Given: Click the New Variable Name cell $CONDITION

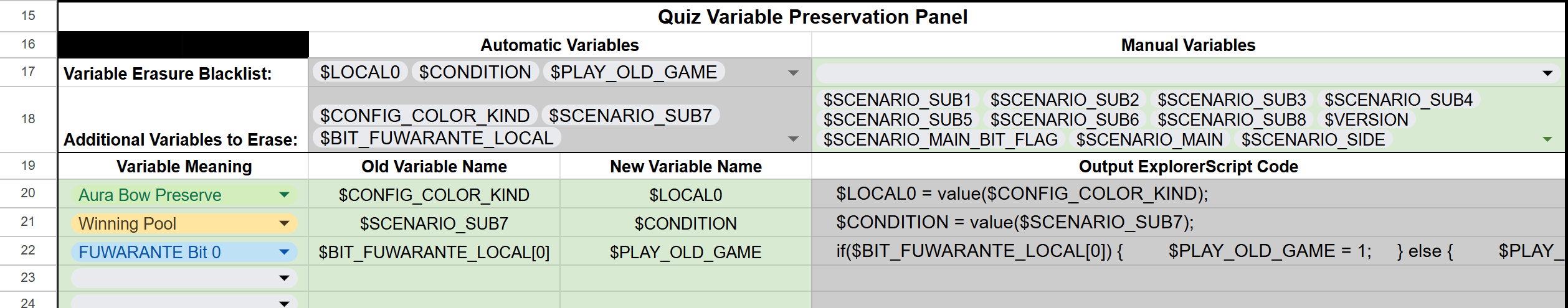Looking at the screenshot, I should (x=685, y=223).
